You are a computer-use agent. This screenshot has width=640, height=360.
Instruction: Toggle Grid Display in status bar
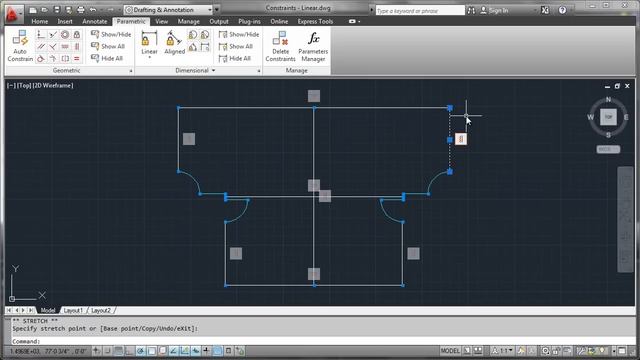[x=118, y=351]
